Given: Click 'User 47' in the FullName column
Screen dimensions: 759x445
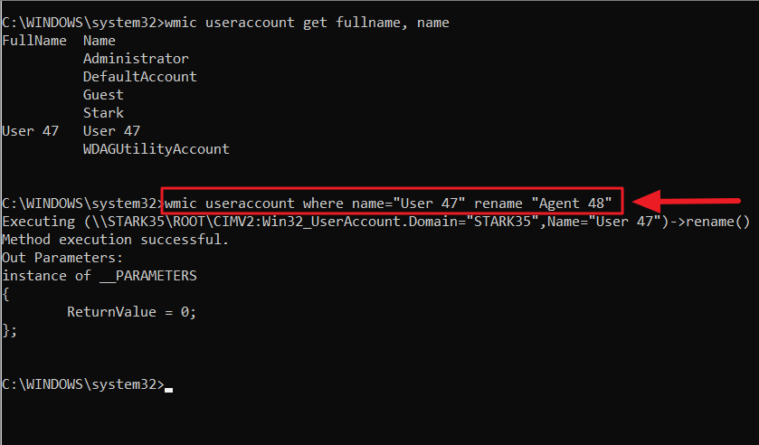Looking at the screenshot, I should pyautogui.click(x=30, y=131).
